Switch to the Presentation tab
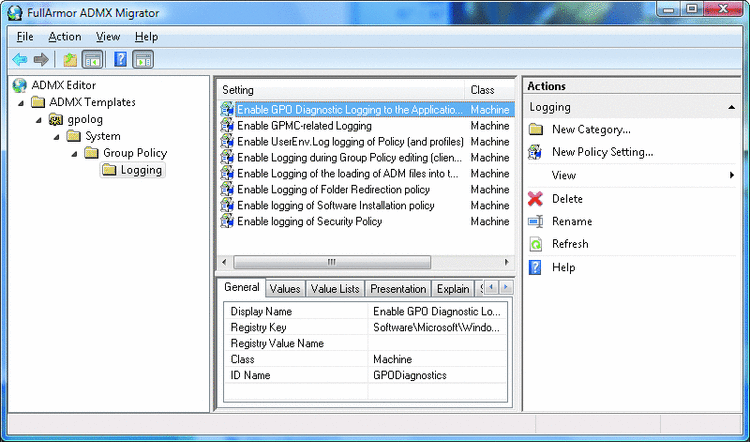Screen dimensions: 750x442 point(398,289)
